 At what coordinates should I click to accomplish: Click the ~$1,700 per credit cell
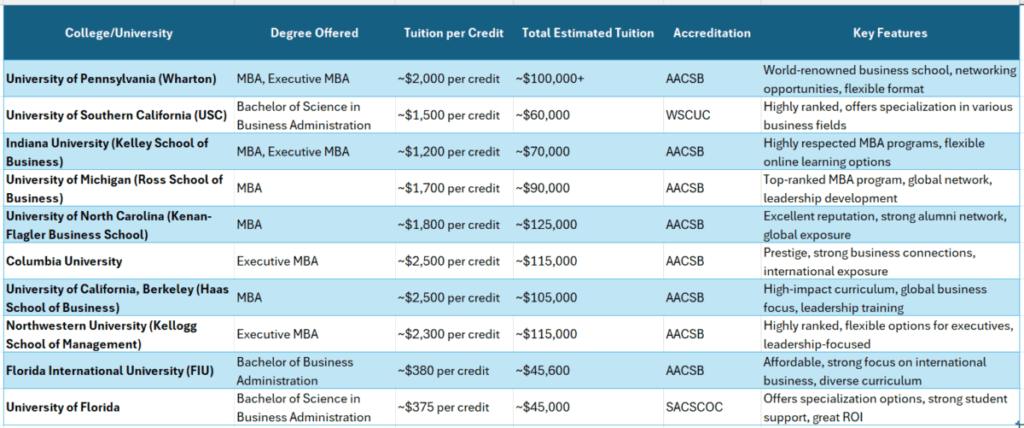tap(454, 188)
